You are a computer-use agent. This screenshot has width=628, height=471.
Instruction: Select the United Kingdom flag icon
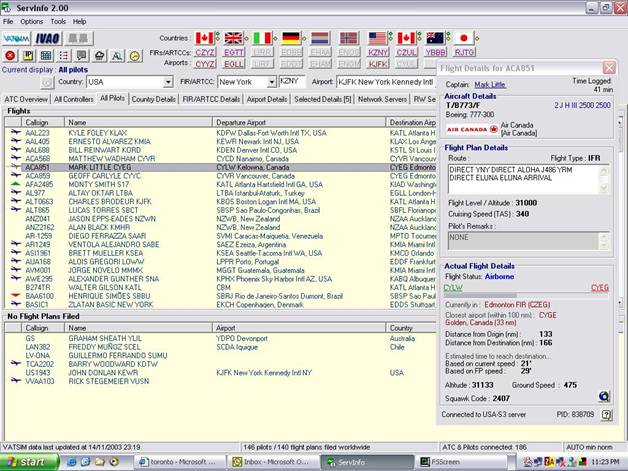234,37
